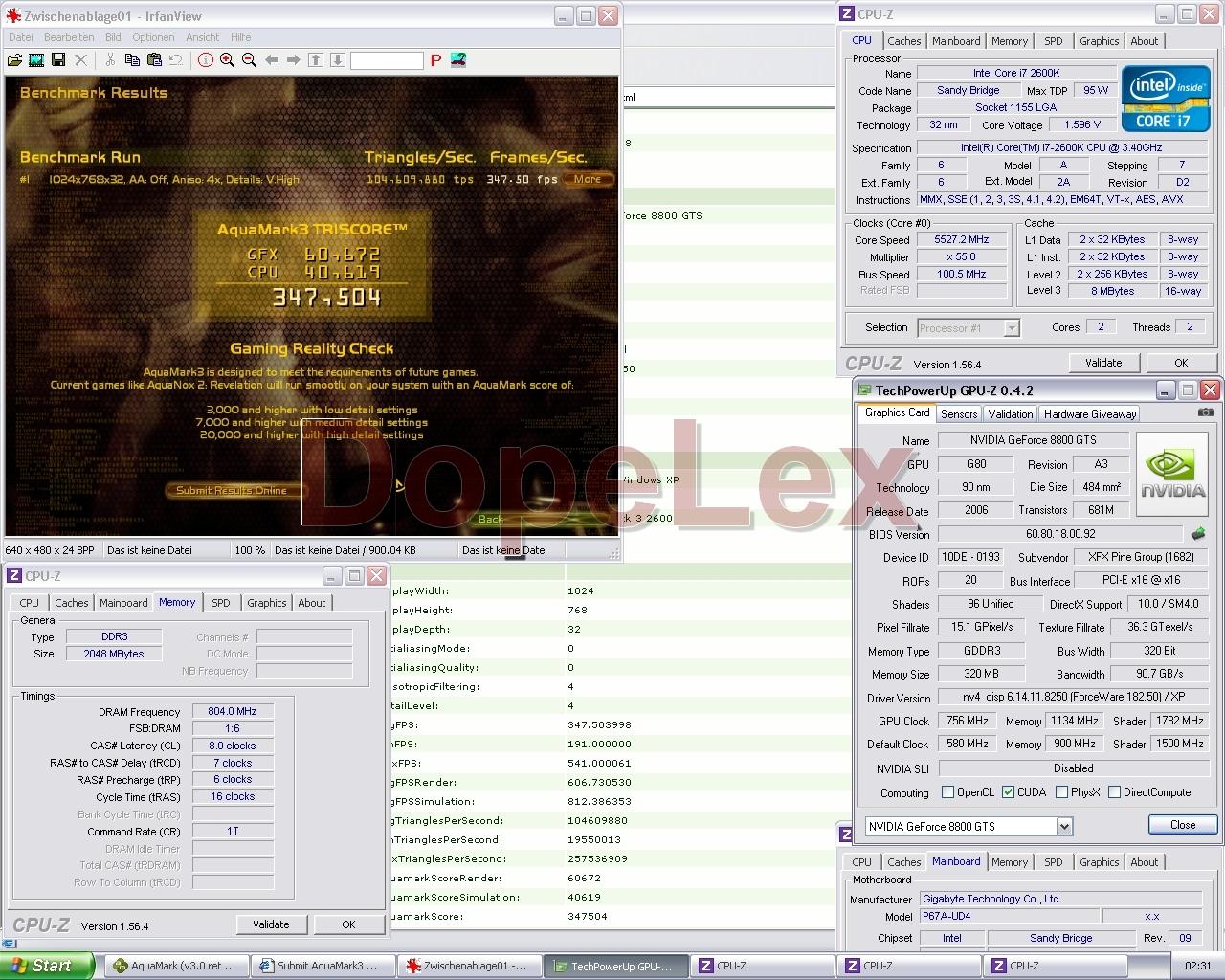This screenshot has width=1225, height=980.
Task: Open the Bearbeiten menu
Action: 69,37
